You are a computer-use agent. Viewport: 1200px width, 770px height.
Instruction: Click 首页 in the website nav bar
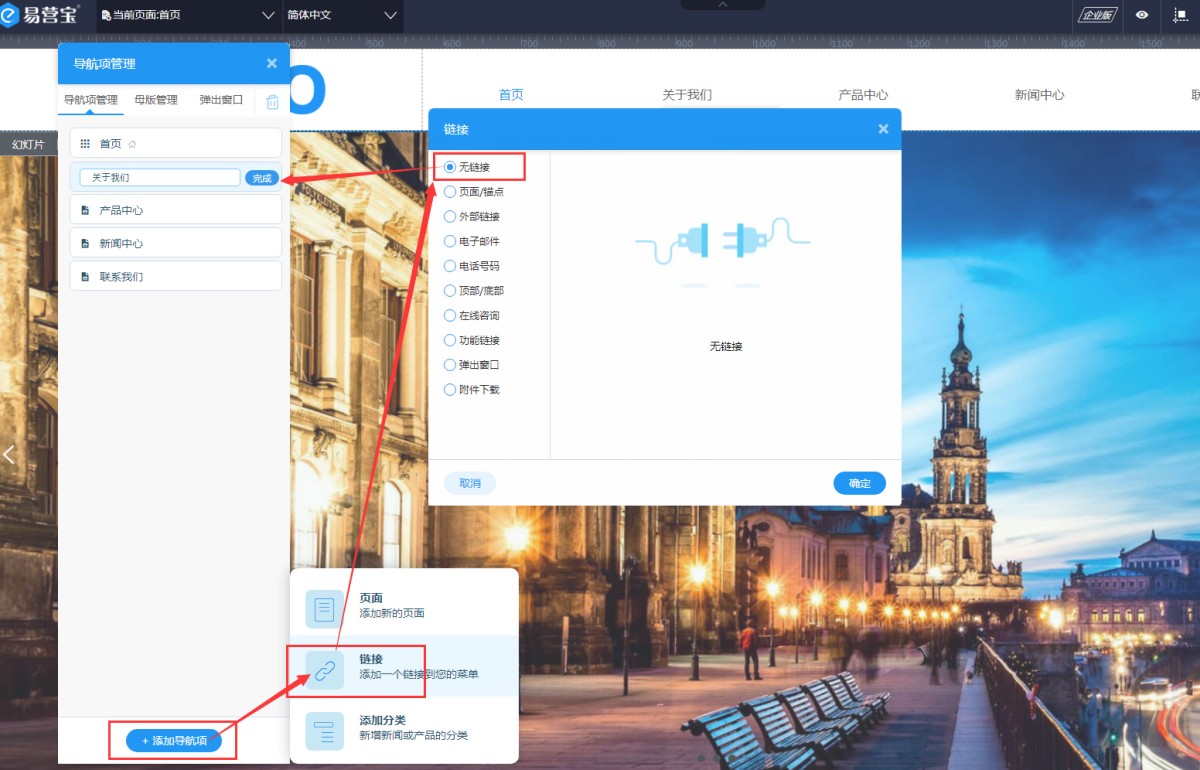(511, 95)
